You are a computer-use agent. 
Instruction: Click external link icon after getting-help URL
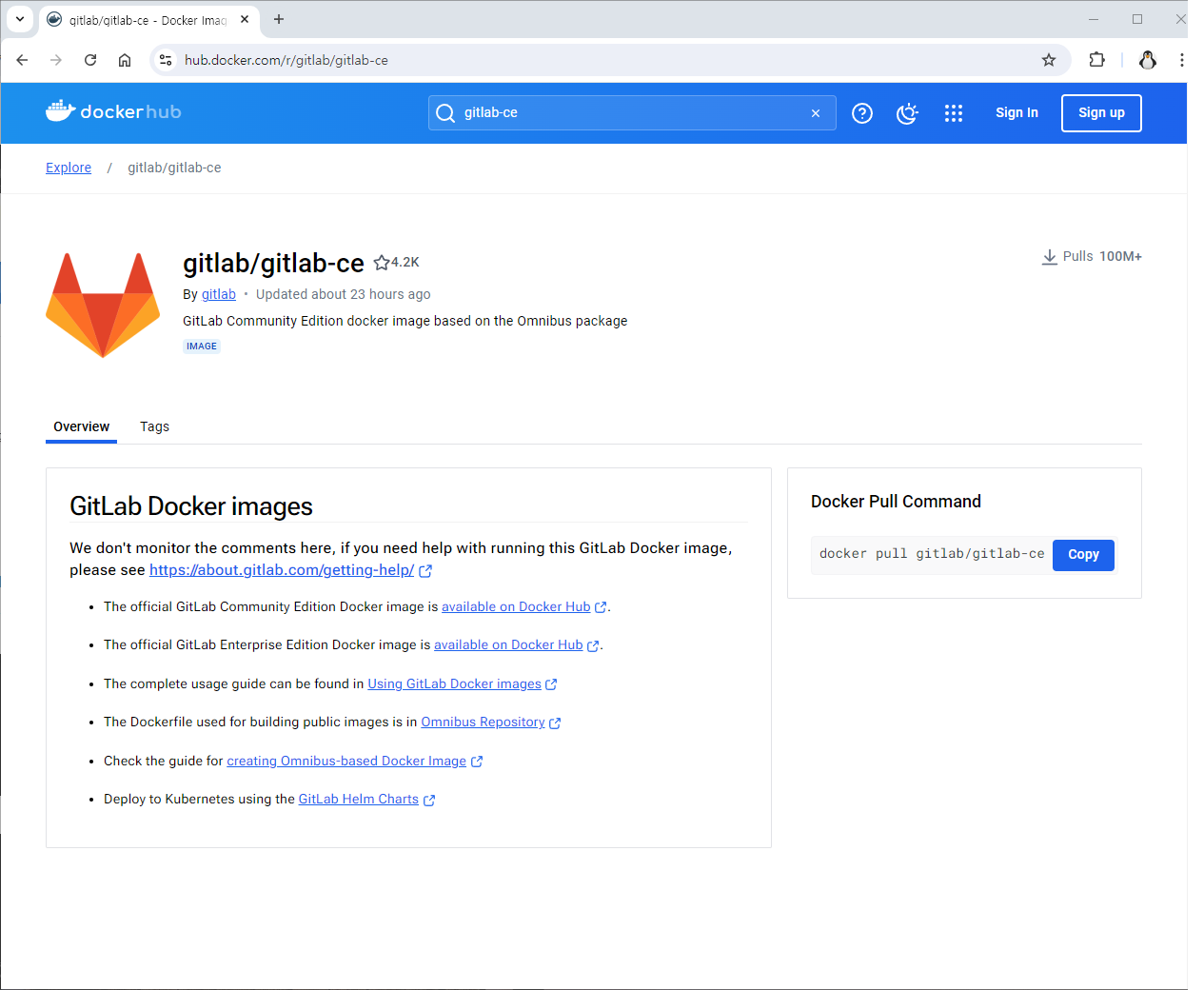[x=425, y=571]
